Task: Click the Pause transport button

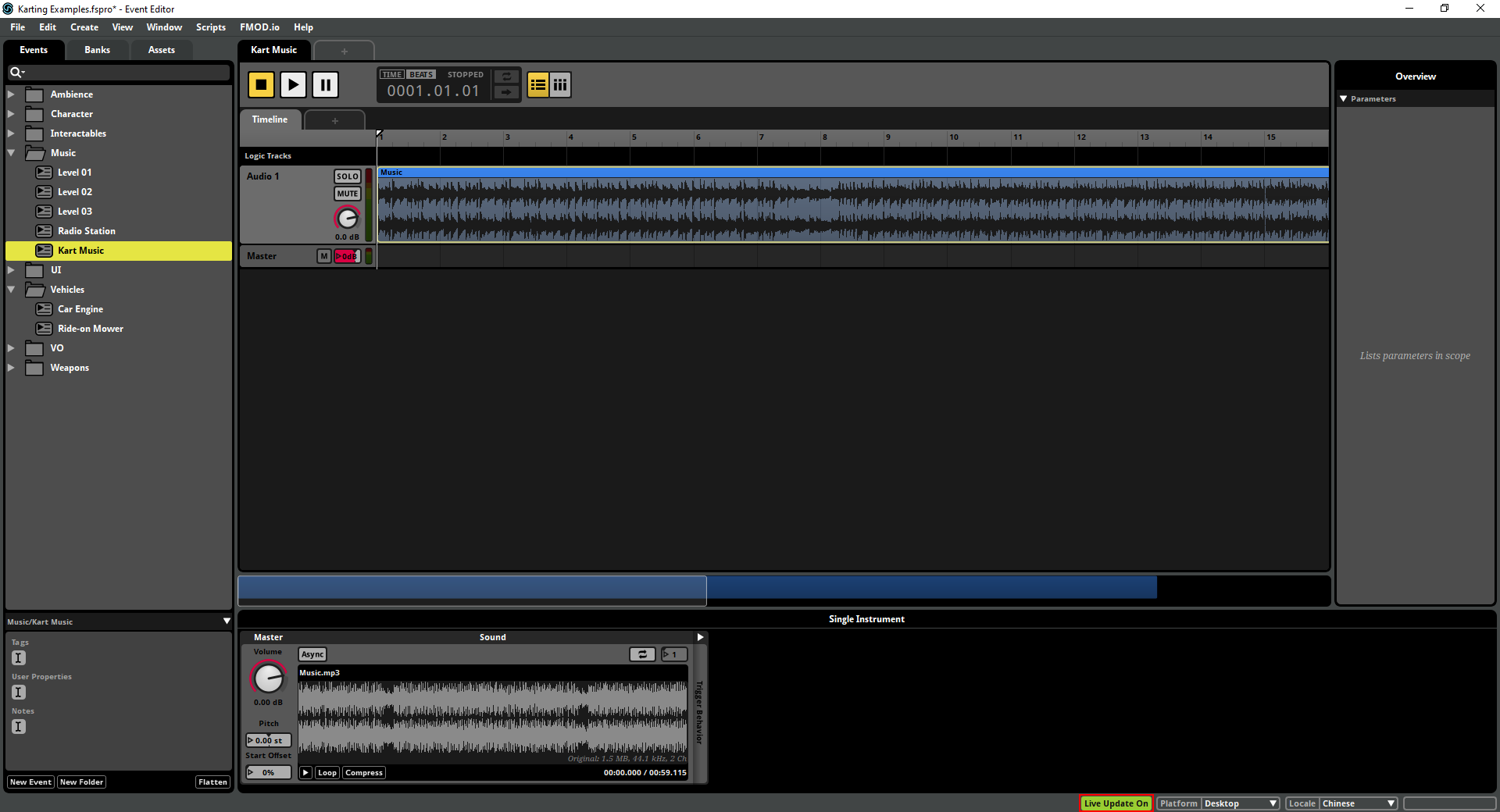Action: [325, 84]
